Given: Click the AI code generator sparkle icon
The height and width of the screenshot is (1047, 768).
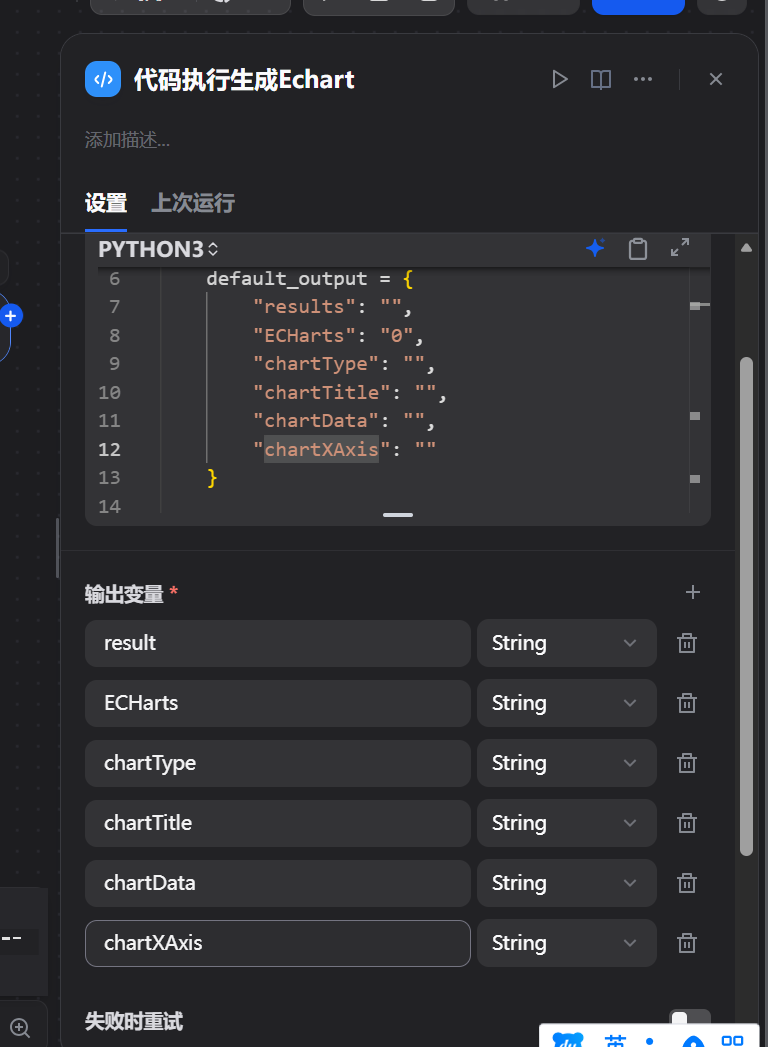Looking at the screenshot, I should click(x=595, y=248).
